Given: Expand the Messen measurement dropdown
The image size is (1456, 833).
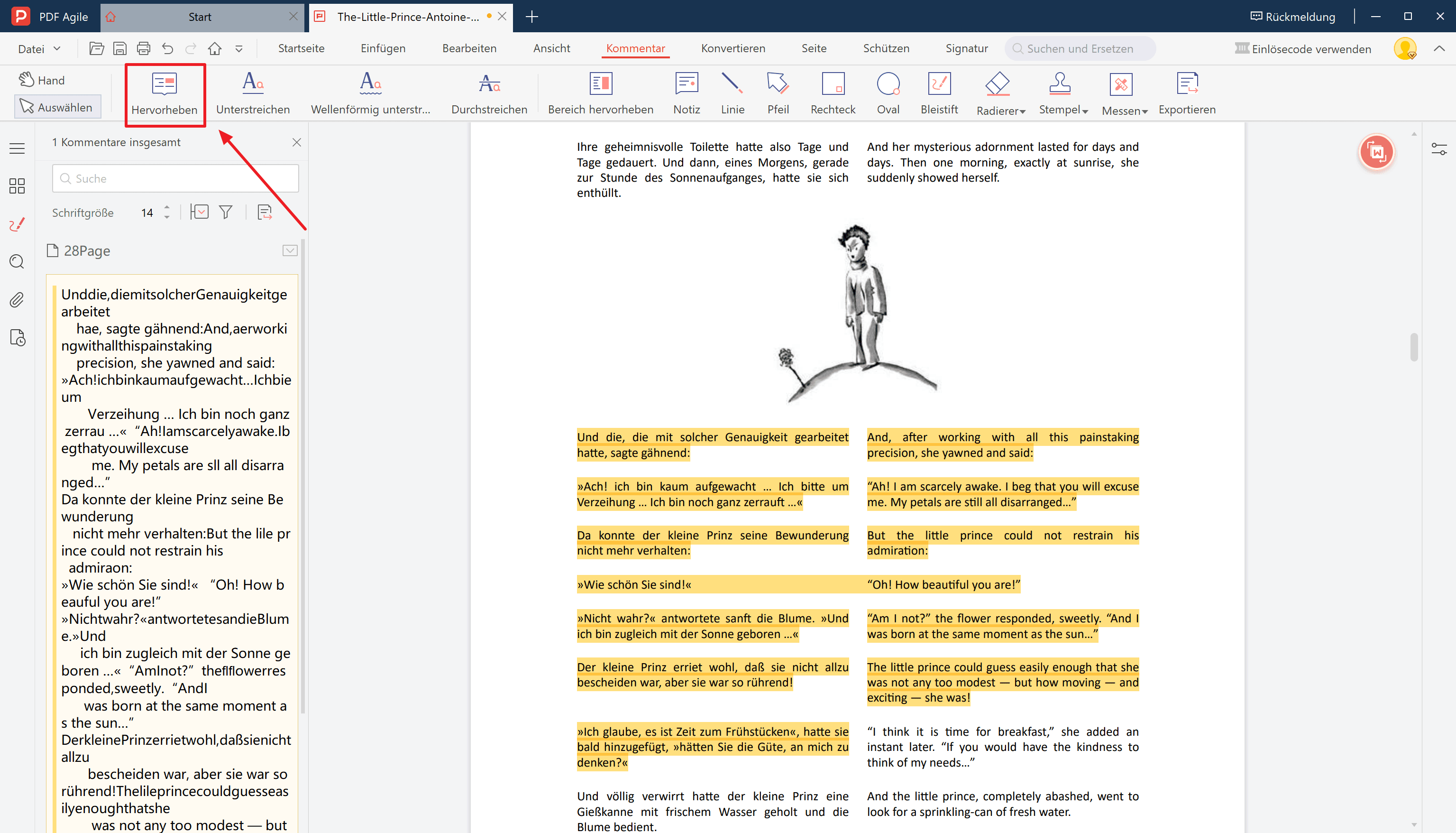Looking at the screenshot, I should tap(1124, 93).
